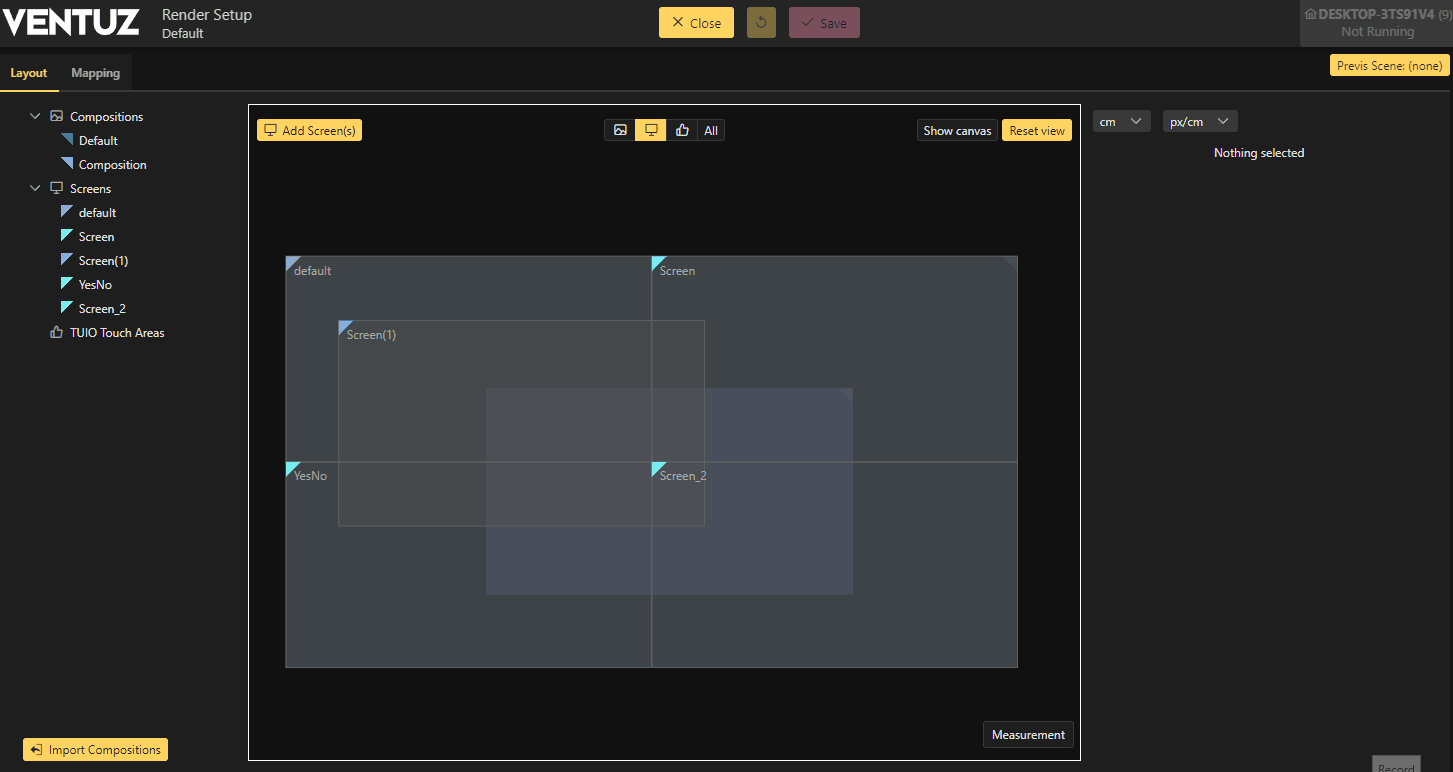
Task: Toggle Show canvas
Action: pos(957,130)
